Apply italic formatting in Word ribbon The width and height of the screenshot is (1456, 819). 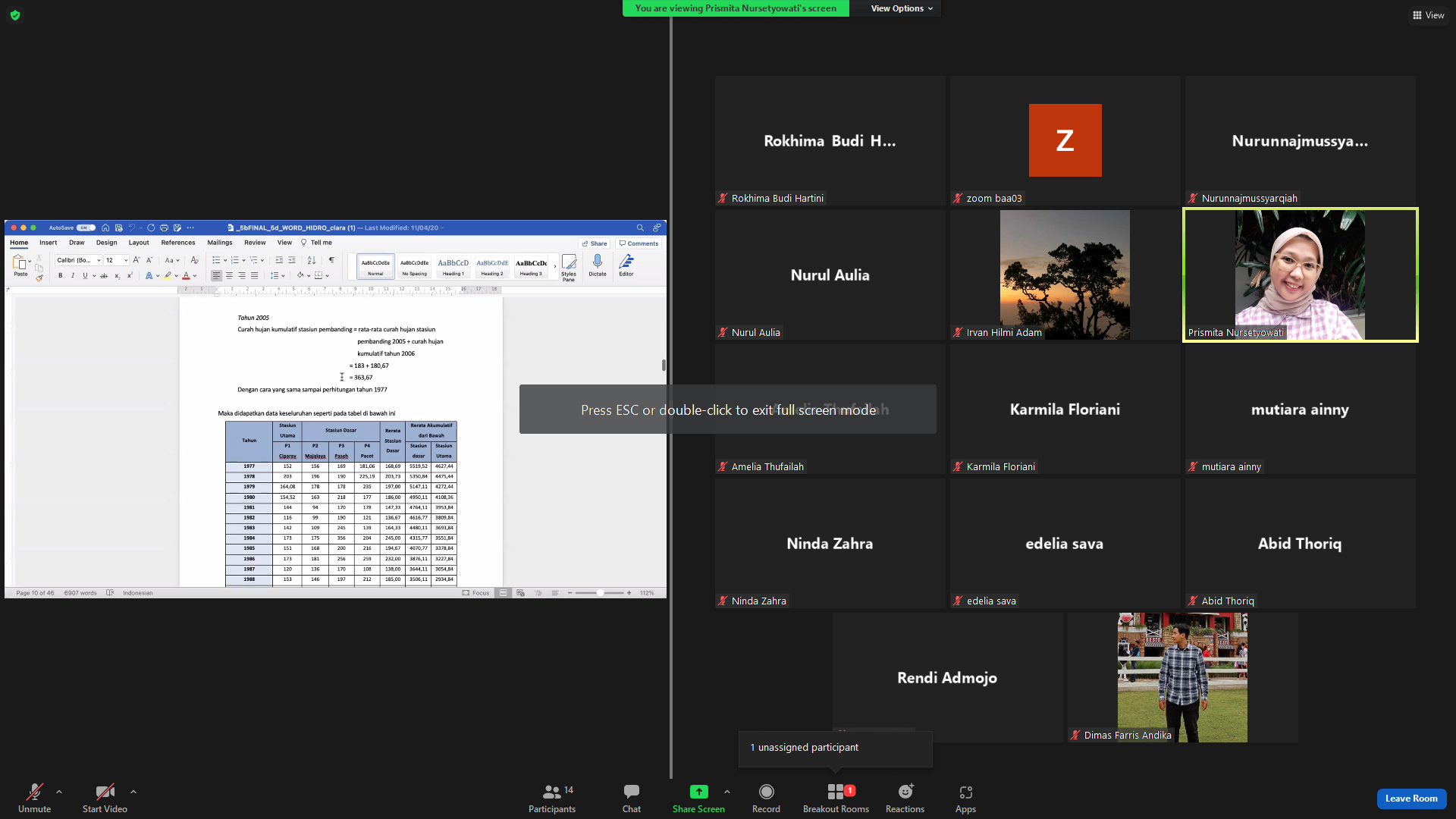[73, 276]
